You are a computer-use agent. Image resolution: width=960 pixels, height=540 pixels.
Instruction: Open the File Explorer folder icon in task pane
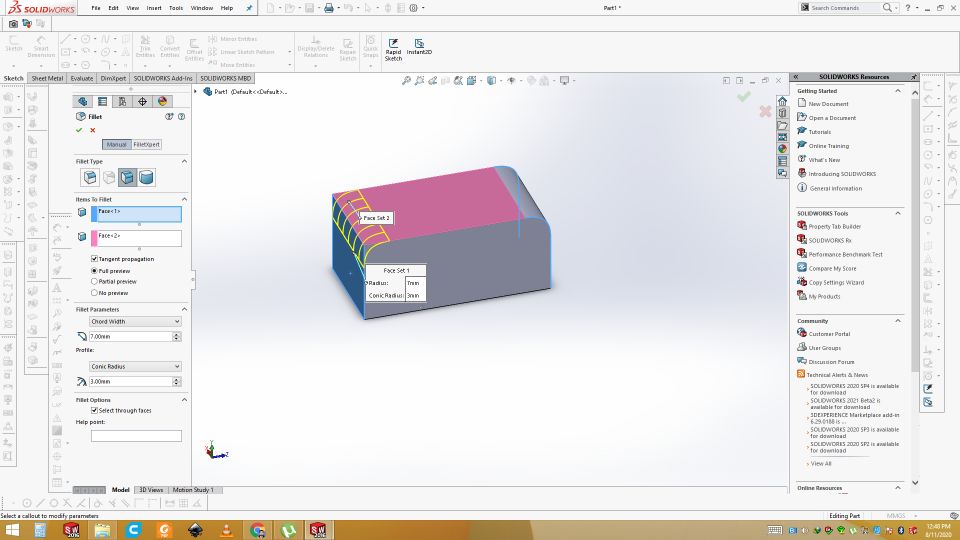coord(782,125)
